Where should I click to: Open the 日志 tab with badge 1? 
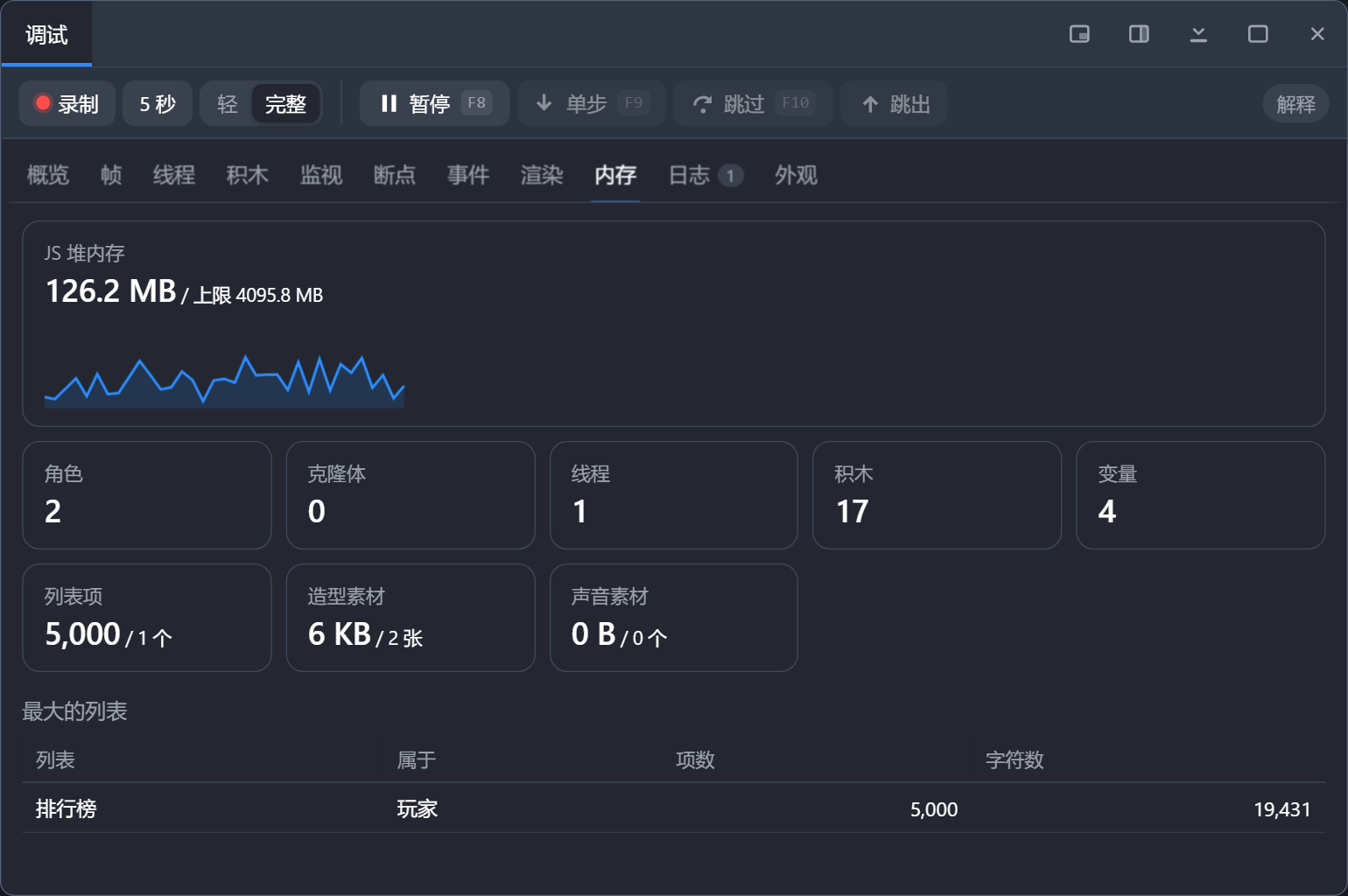tap(706, 175)
